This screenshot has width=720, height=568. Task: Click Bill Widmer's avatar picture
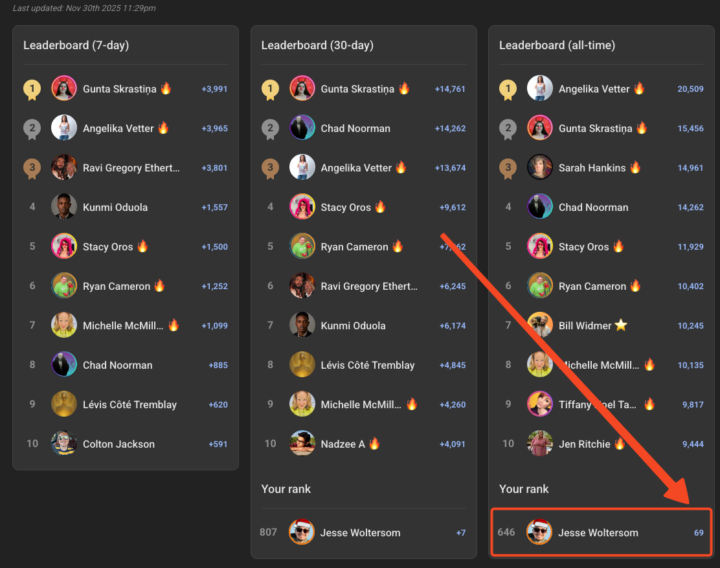pos(540,325)
